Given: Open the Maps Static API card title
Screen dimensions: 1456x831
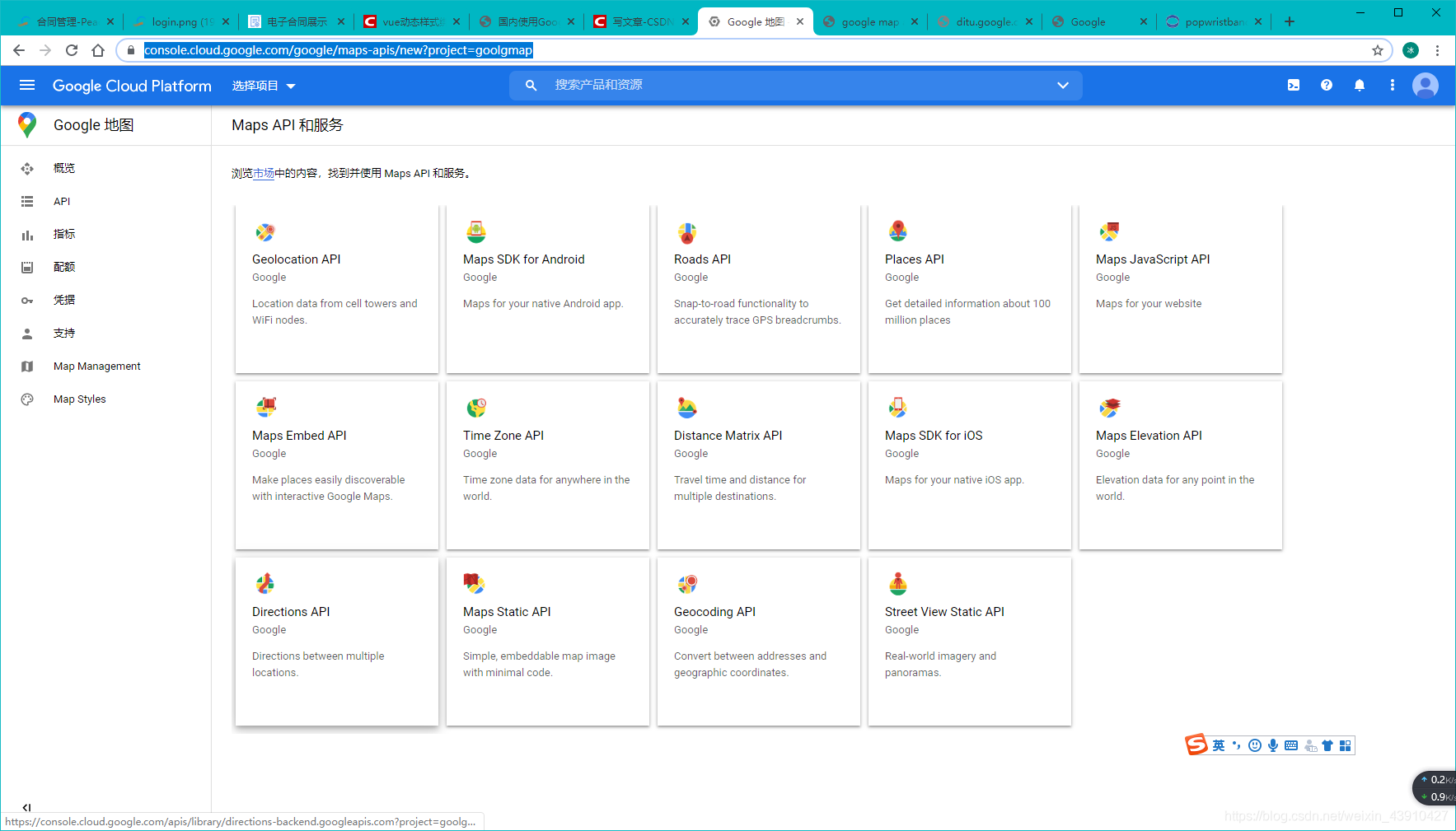Looking at the screenshot, I should click(x=507, y=612).
